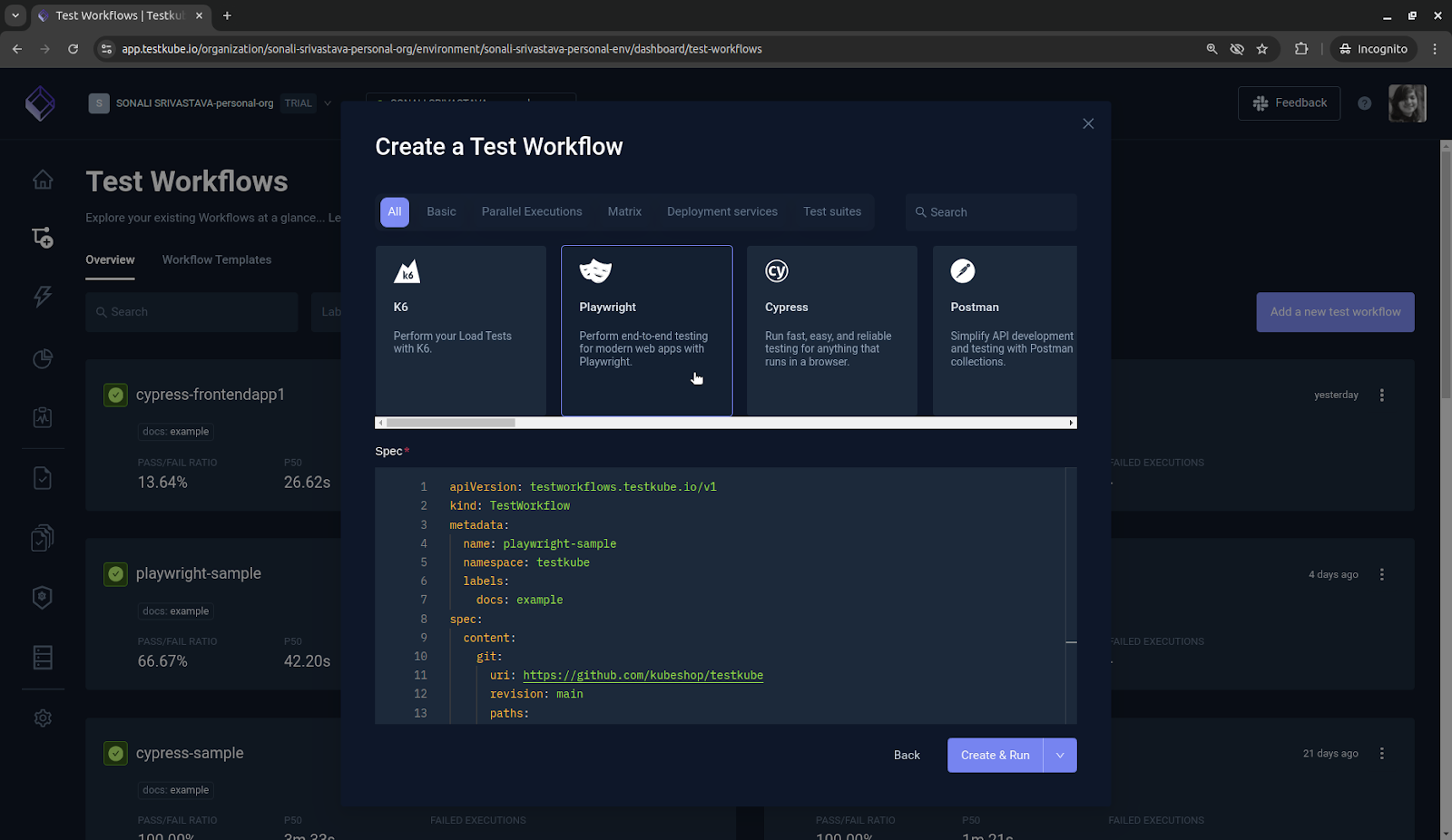This screenshot has height=840, width=1452.
Task: Open options menu for playwright-sample workflow
Action: [1382, 574]
